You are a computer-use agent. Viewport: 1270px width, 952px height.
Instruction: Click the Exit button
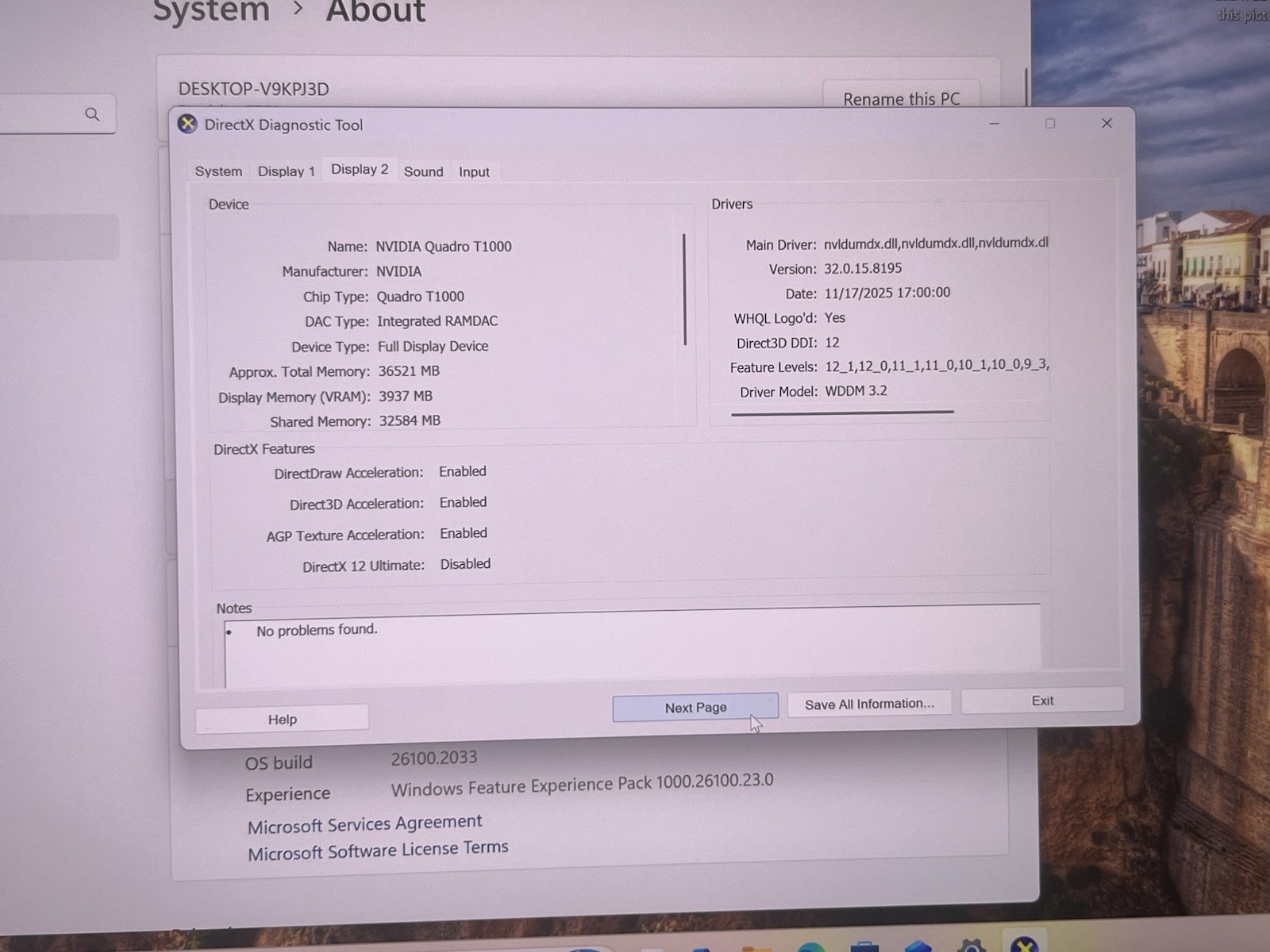click(x=1042, y=701)
